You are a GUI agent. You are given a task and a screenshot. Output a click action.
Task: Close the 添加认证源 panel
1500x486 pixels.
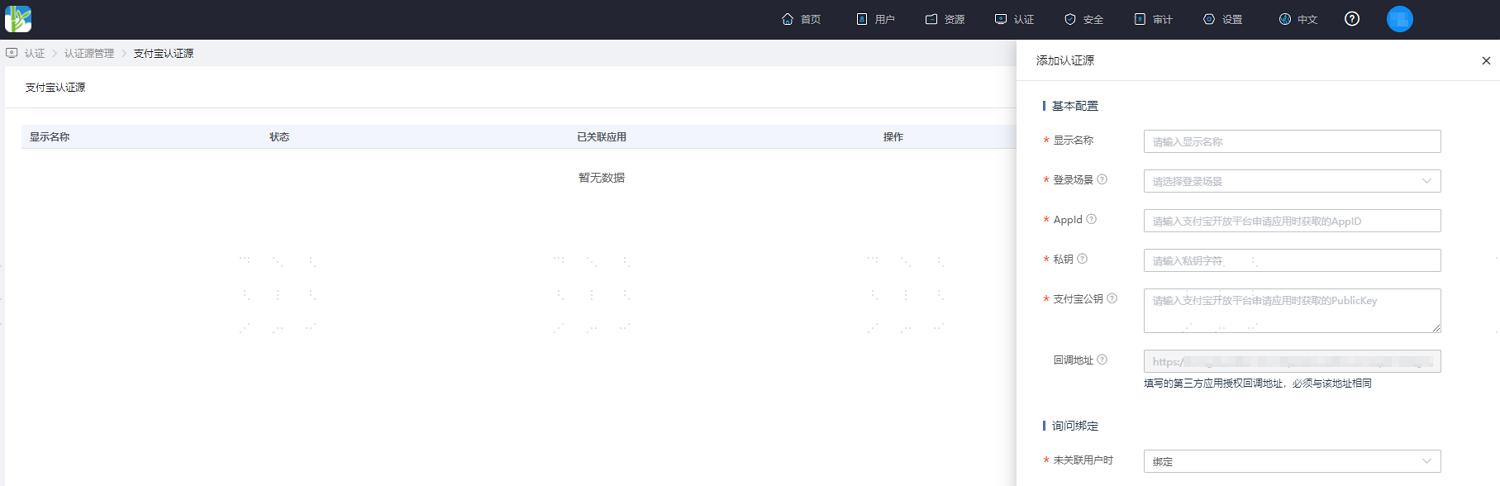coord(1486,61)
